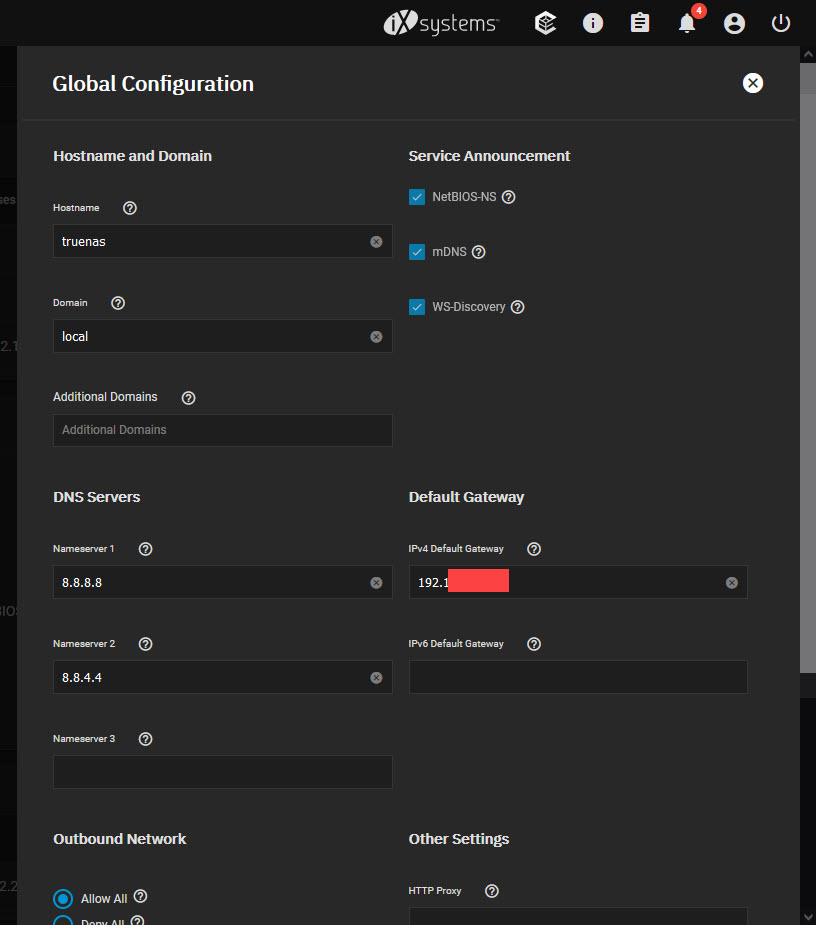Show help for Nameserver 2
This screenshot has width=816, height=925.
[145, 644]
